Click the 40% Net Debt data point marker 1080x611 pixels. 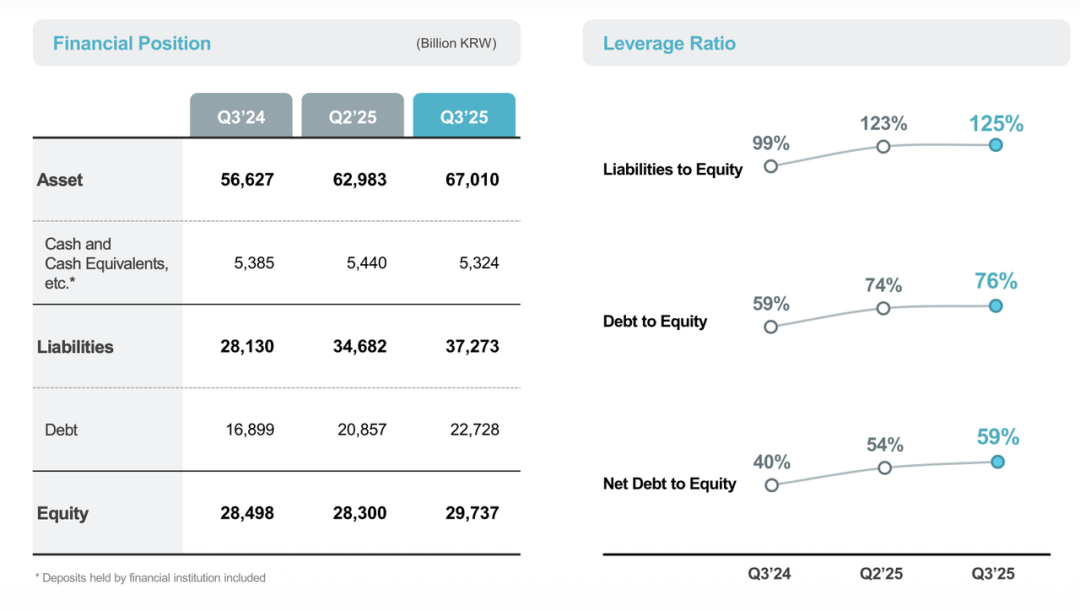coord(771,485)
